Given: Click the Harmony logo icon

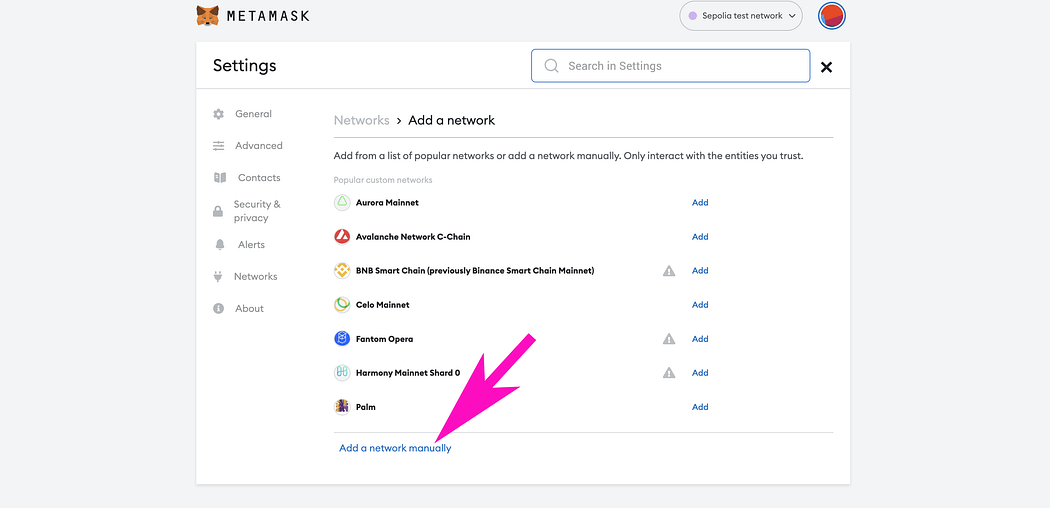Looking at the screenshot, I should point(342,373).
